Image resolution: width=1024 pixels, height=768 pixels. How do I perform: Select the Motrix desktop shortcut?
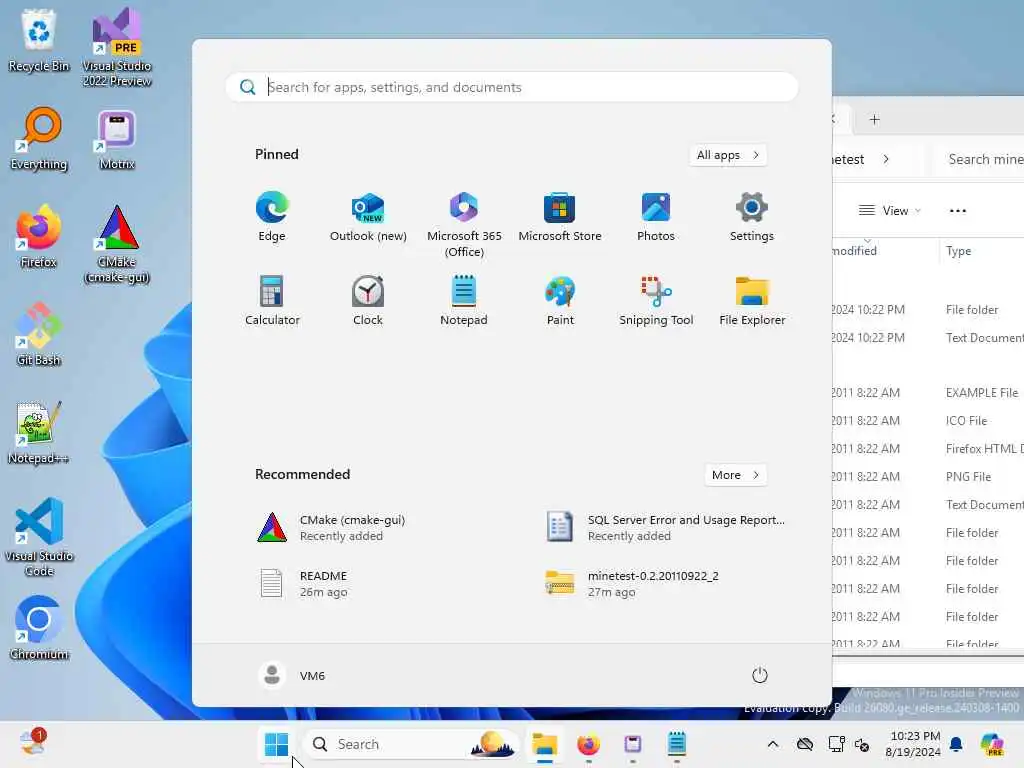click(117, 138)
